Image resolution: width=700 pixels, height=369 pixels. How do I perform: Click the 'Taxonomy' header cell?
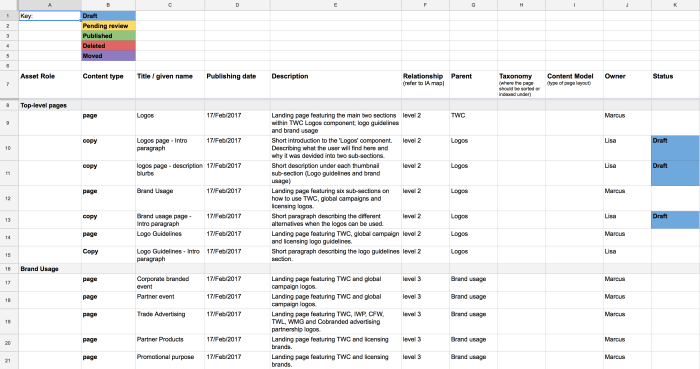pos(521,84)
